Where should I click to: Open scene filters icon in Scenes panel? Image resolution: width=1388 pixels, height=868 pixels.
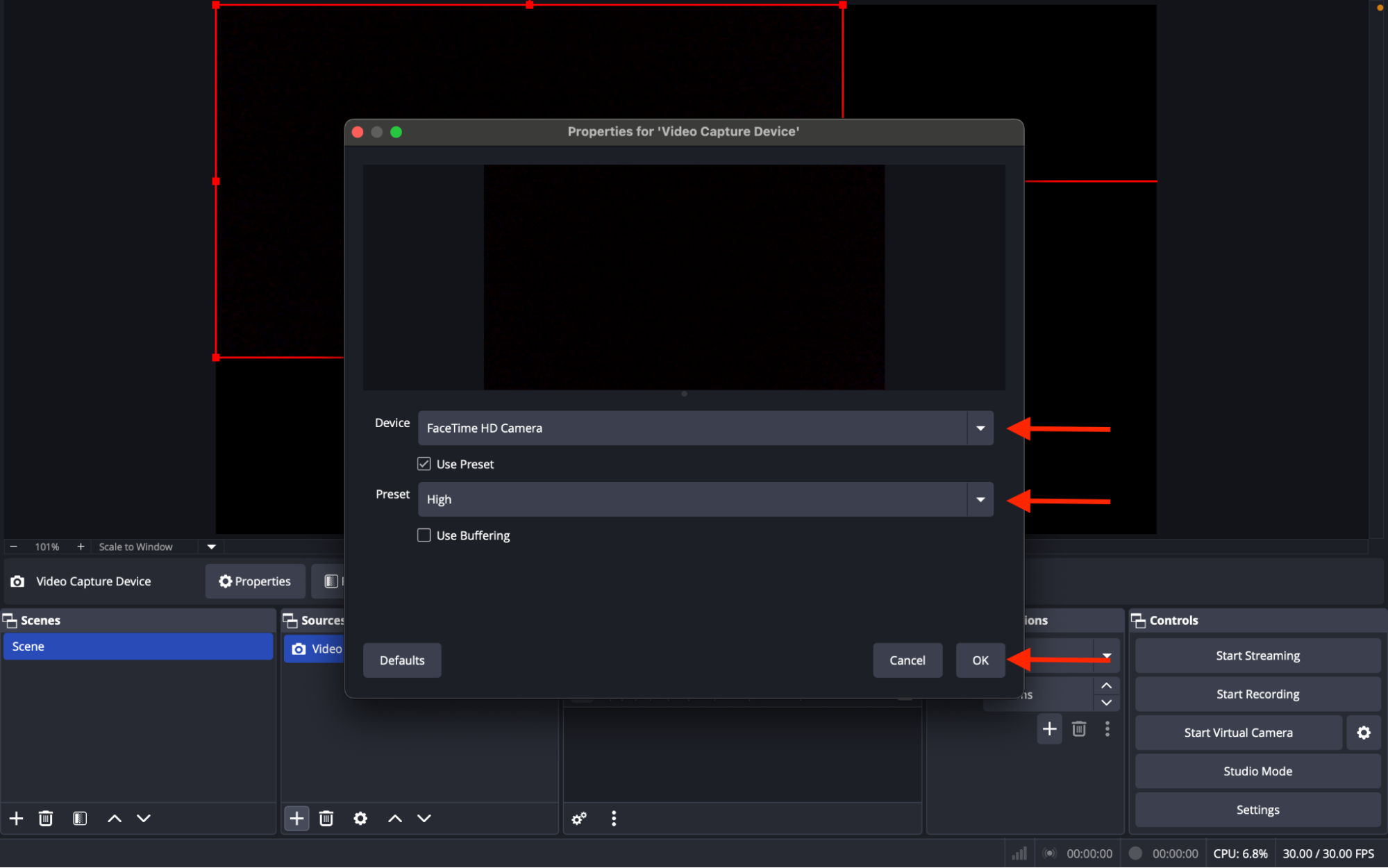pos(80,818)
